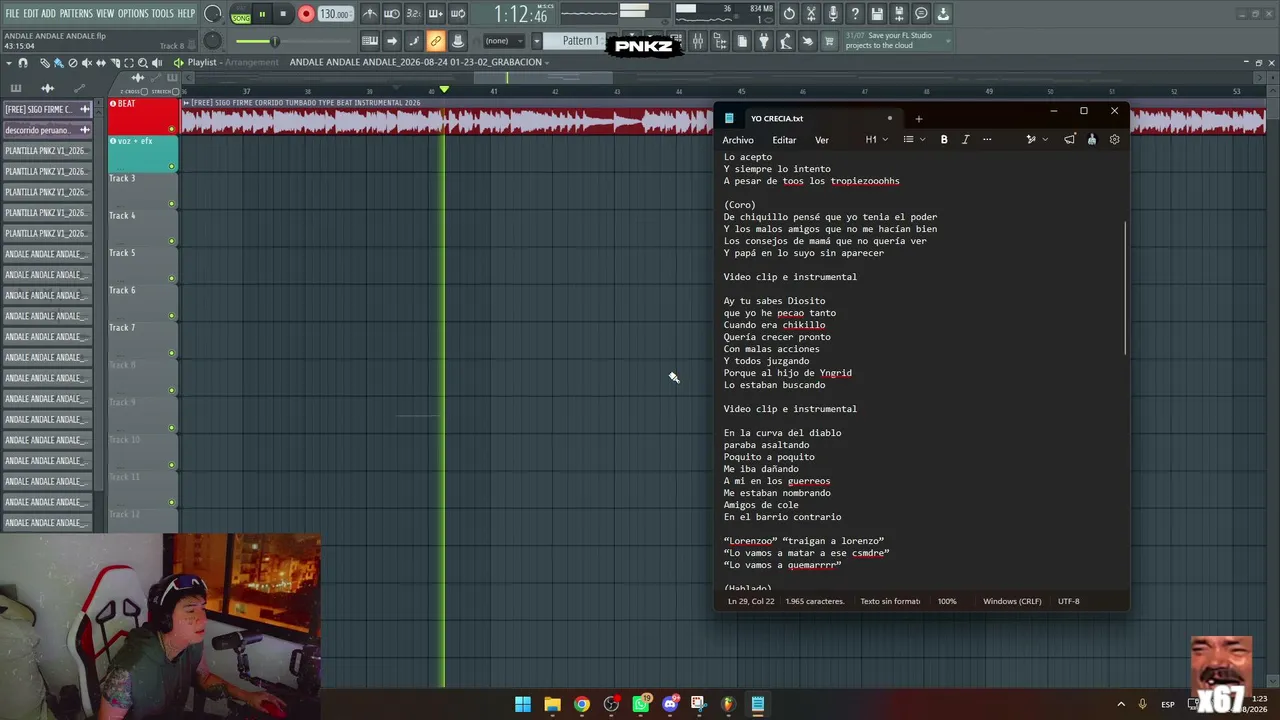Viewport: 1280px width, 720px height.
Task: Select the mute tool in Playlist toolbar
Action: pos(87,63)
